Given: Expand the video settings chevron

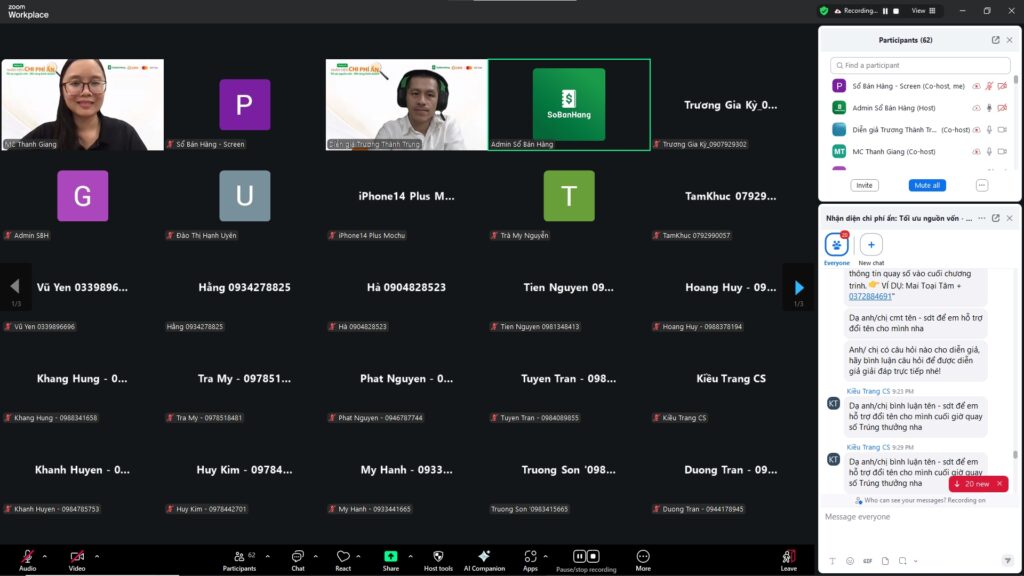Looking at the screenshot, I should point(96,557).
